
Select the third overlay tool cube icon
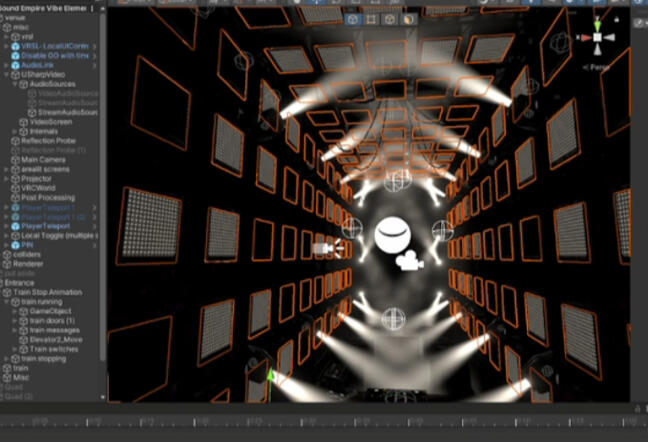pyautogui.click(x=389, y=19)
